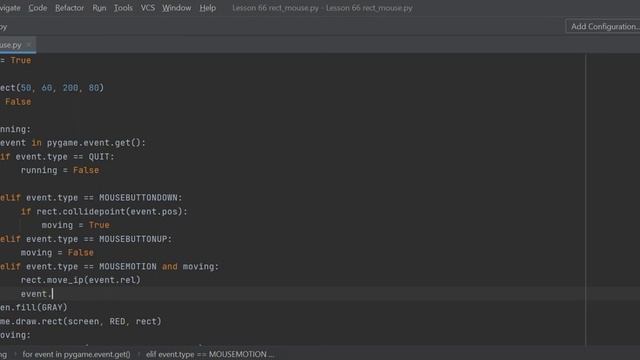Click the 'ect(50, 60, 200, 80)' line

(x=52, y=88)
